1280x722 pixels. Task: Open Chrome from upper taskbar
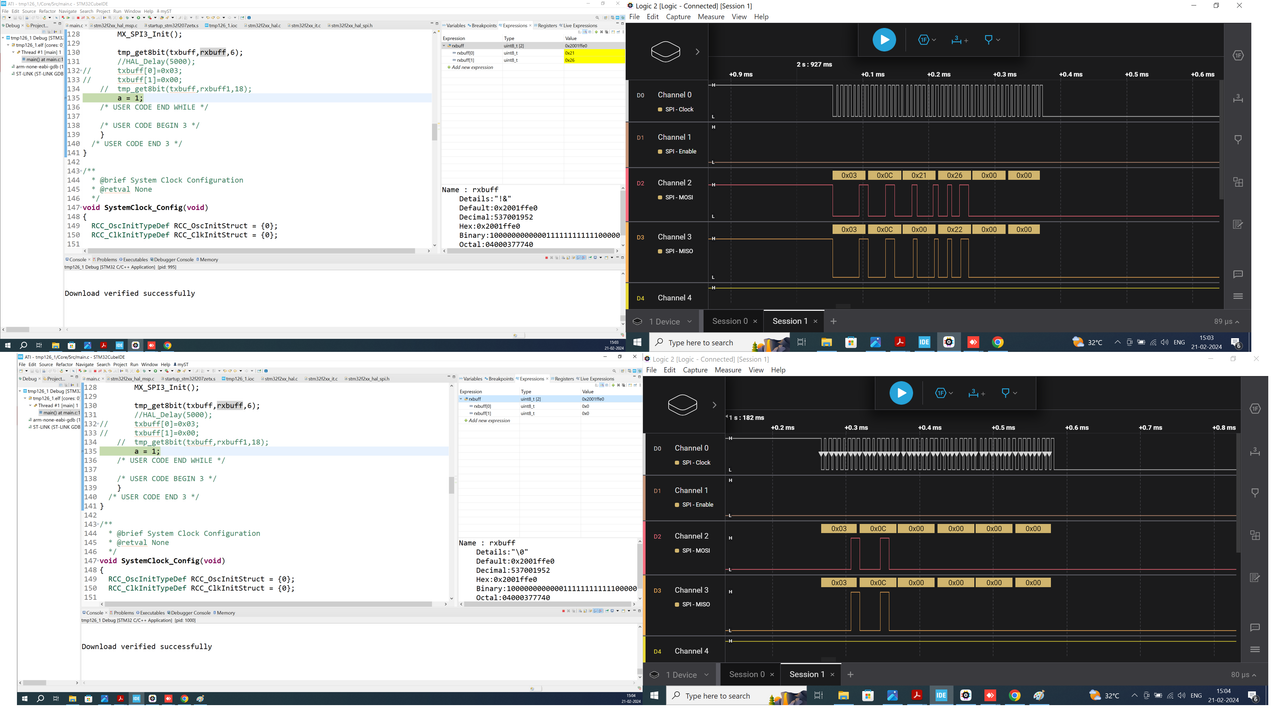tap(998, 342)
